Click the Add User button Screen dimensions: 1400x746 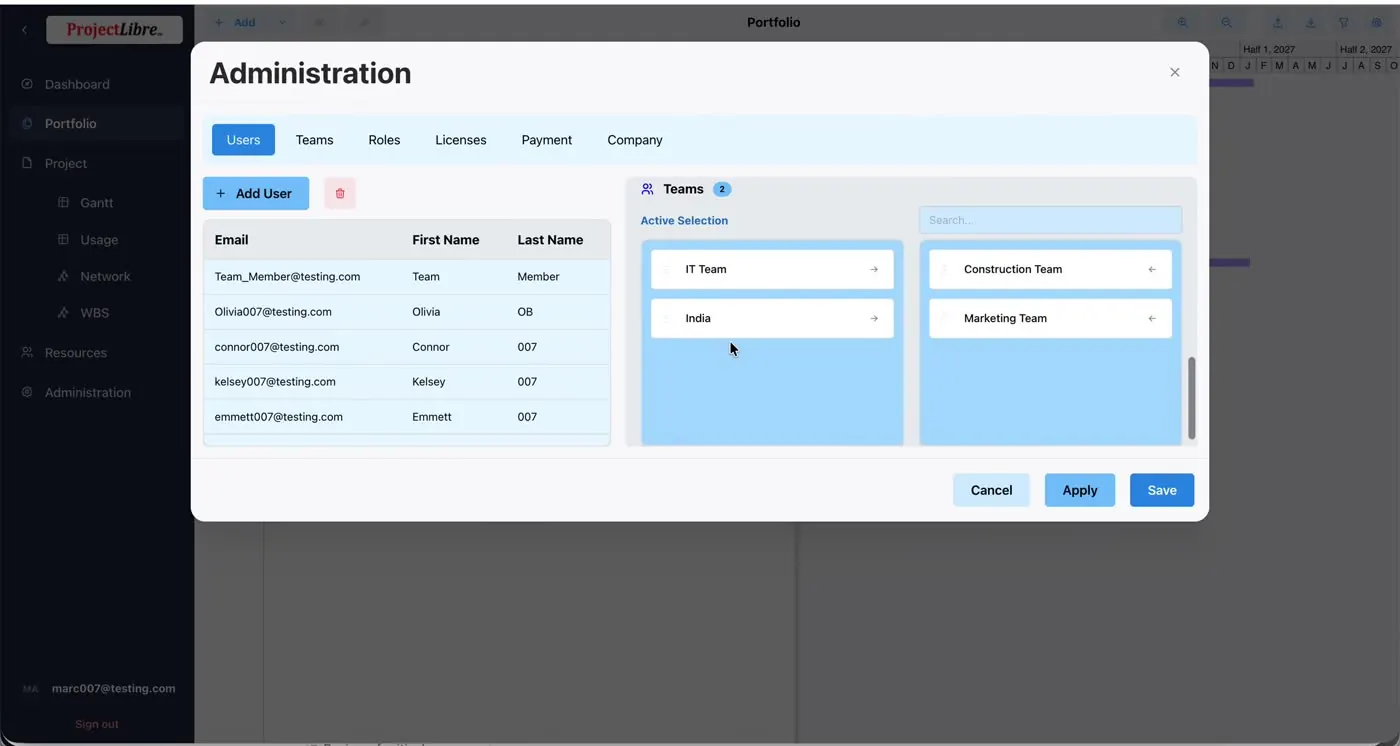tap(256, 193)
